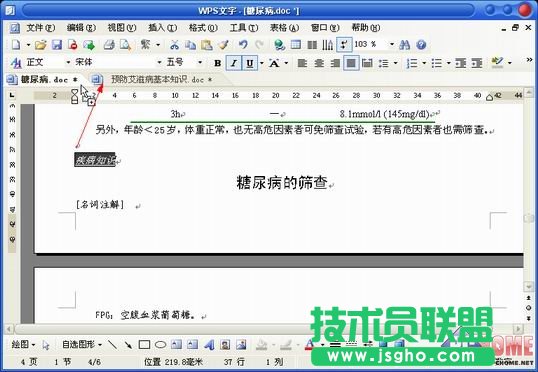Save the document with the floppy disk icon

(x=57, y=45)
